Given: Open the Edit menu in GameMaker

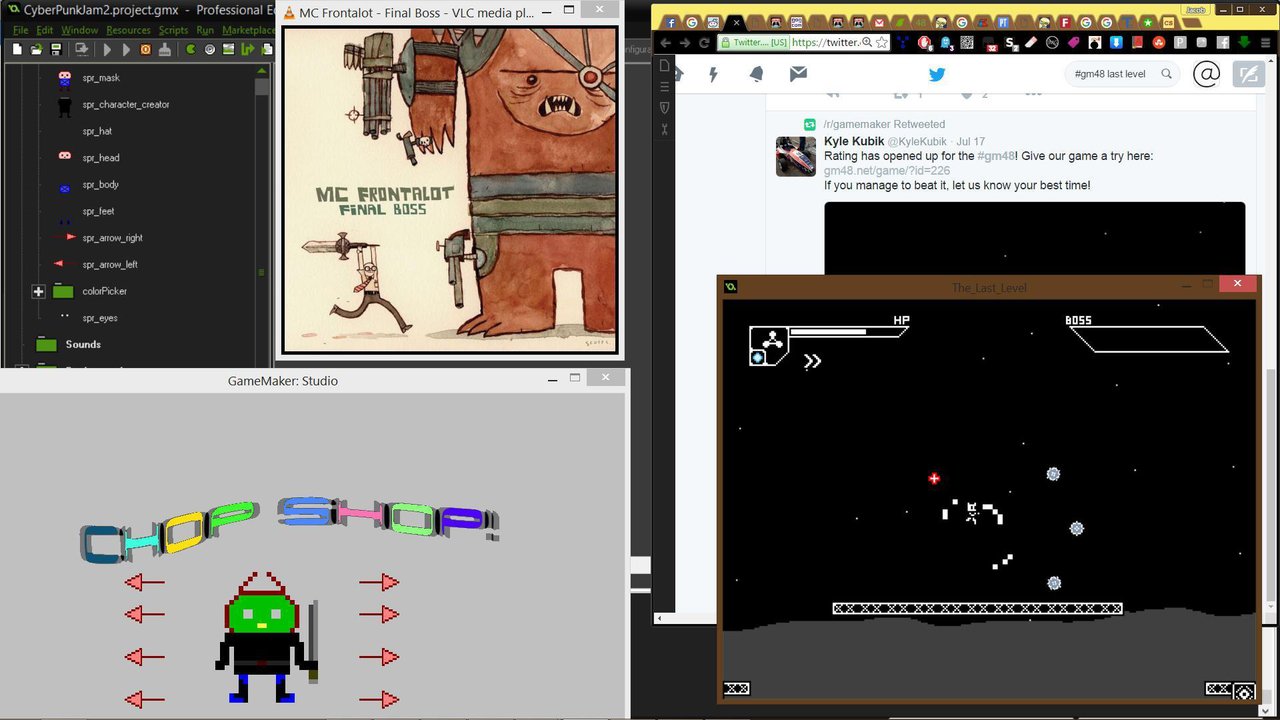Looking at the screenshot, I should point(45,30).
